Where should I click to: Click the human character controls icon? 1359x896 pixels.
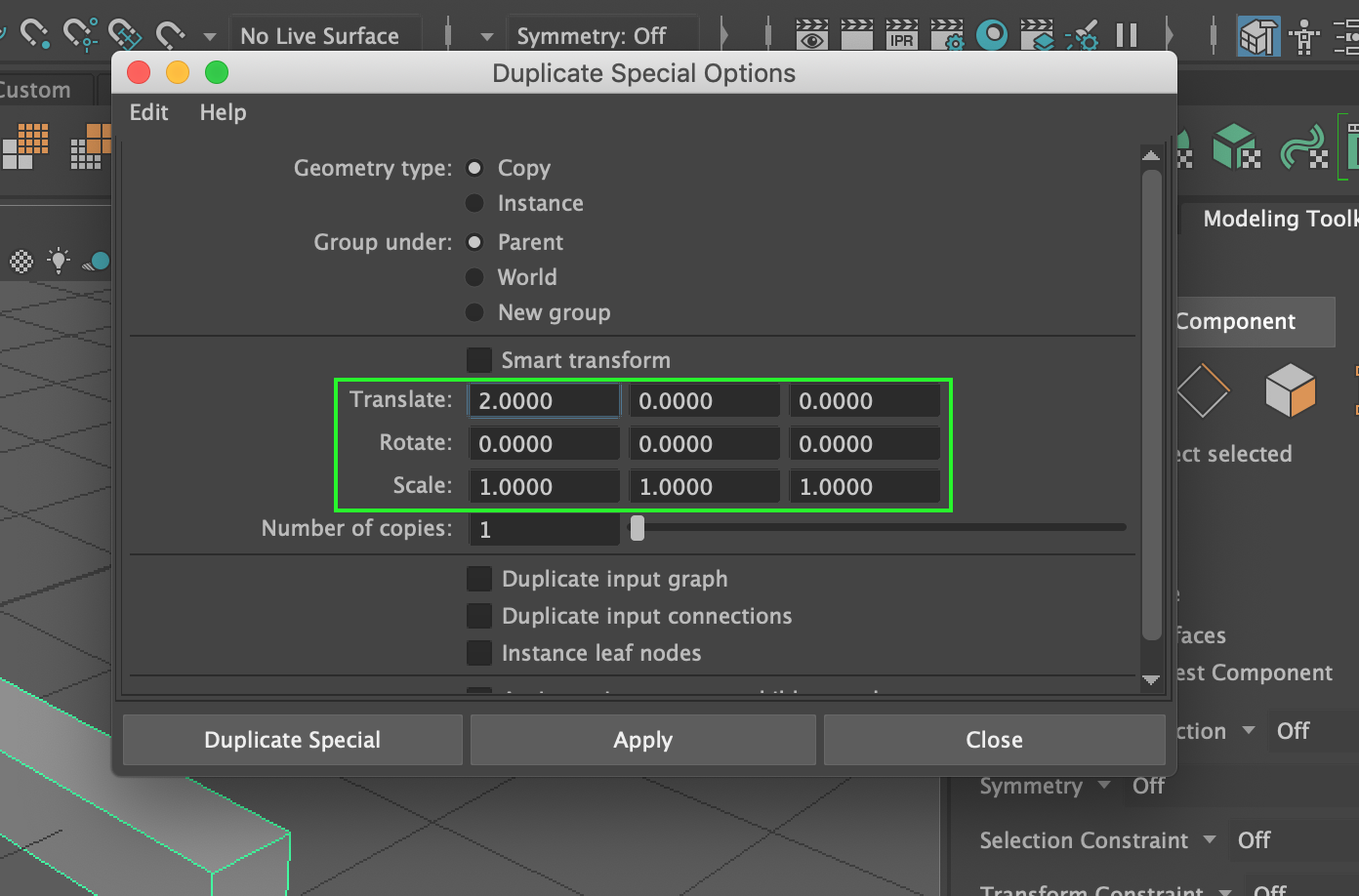click(x=1303, y=37)
